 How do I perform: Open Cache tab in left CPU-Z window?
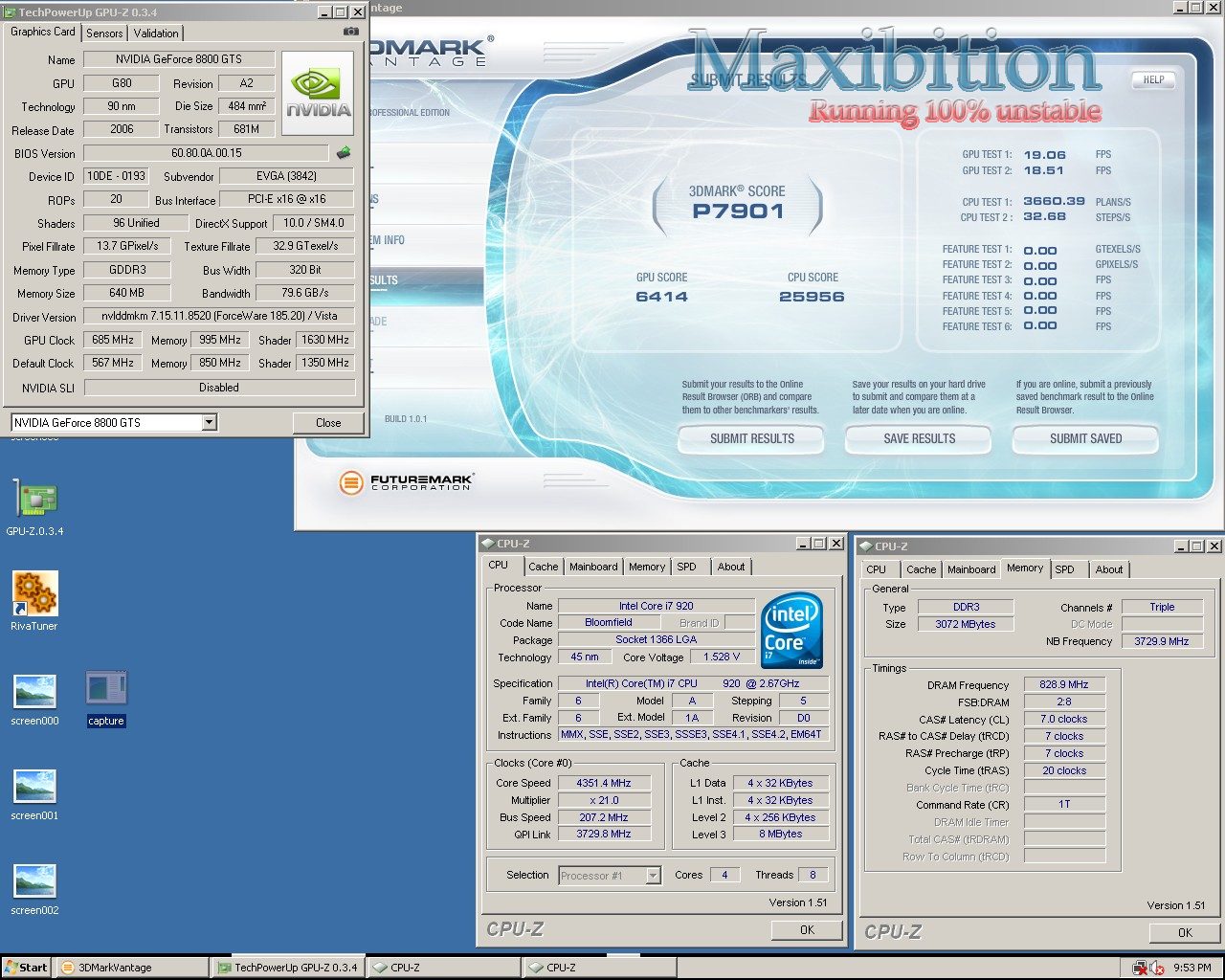point(543,567)
